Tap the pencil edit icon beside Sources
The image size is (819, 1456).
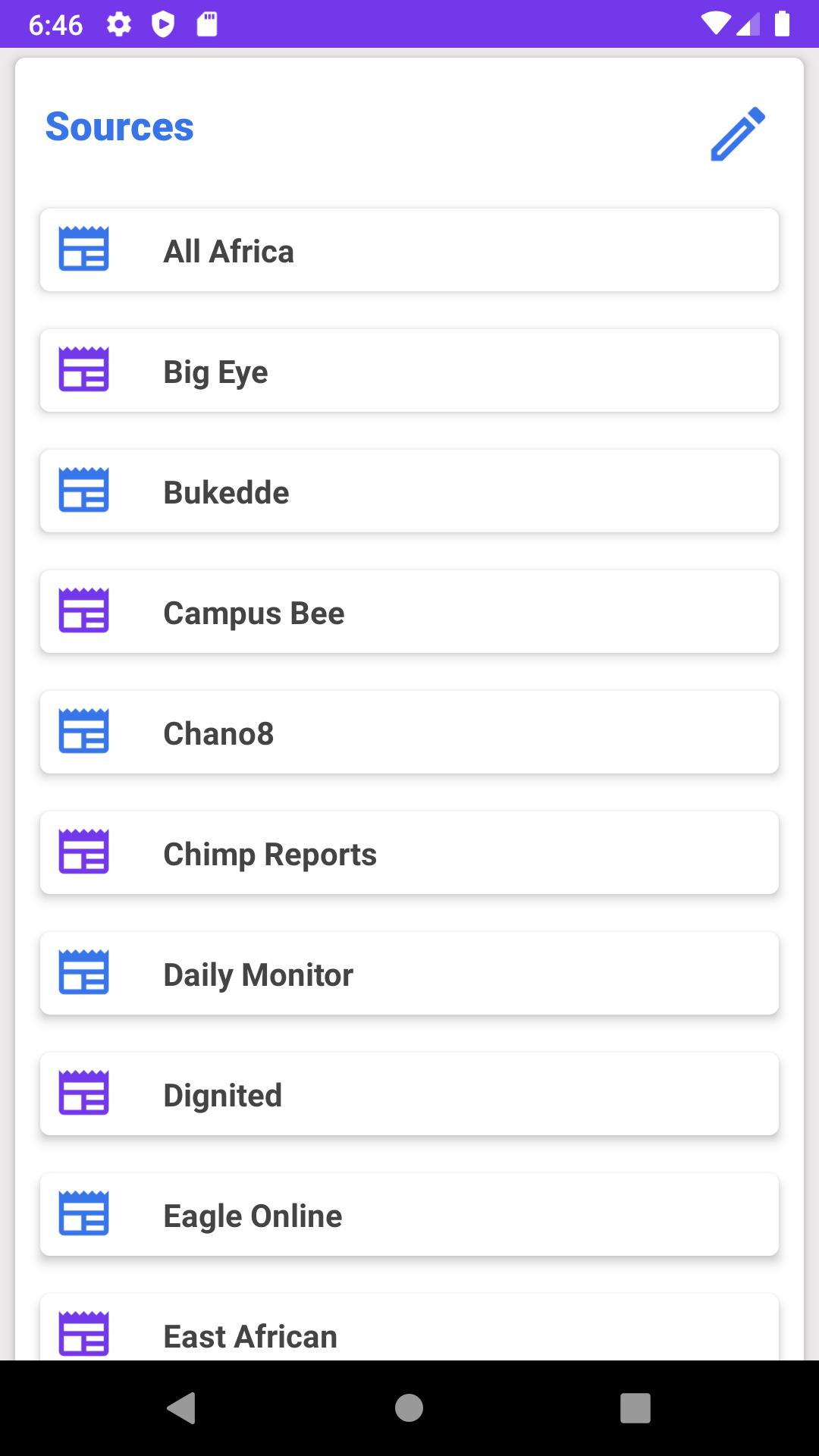coord(737,134)
